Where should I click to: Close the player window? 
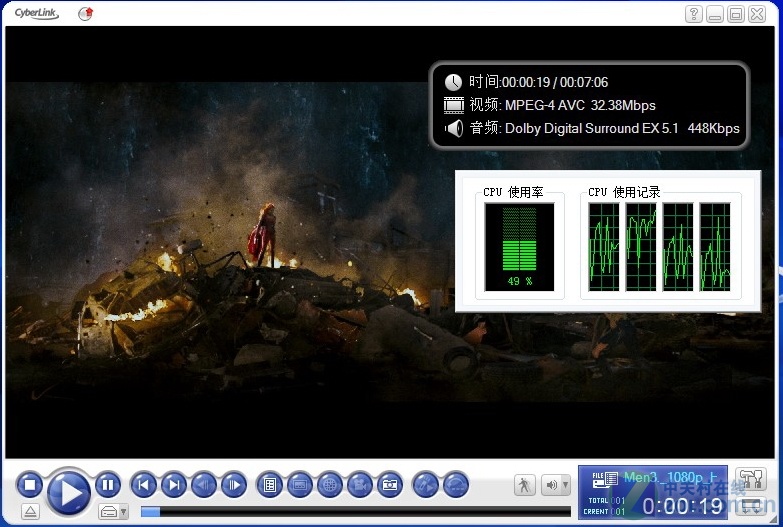coord(757,14)
